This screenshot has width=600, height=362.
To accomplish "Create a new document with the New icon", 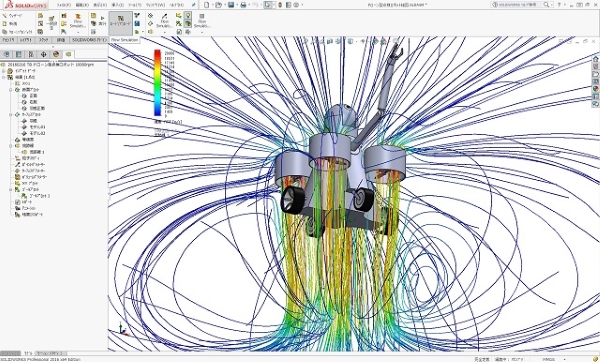I will 207,5.
